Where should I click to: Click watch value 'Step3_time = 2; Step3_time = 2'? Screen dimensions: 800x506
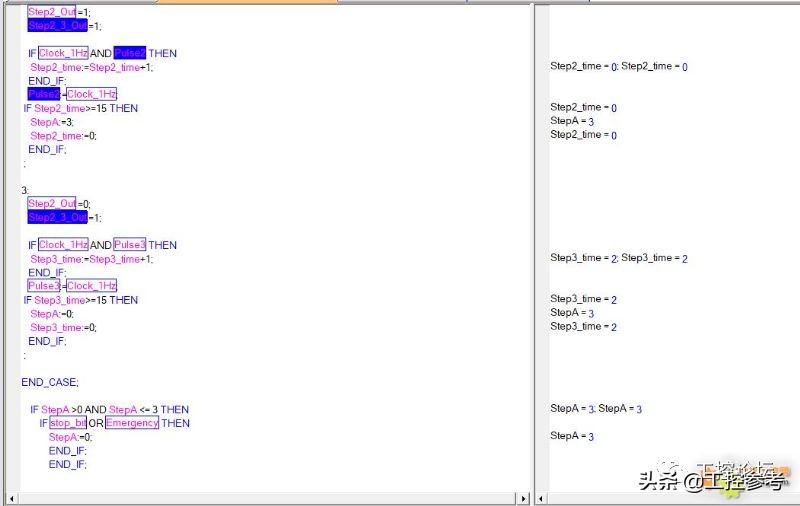coord(618,258)
